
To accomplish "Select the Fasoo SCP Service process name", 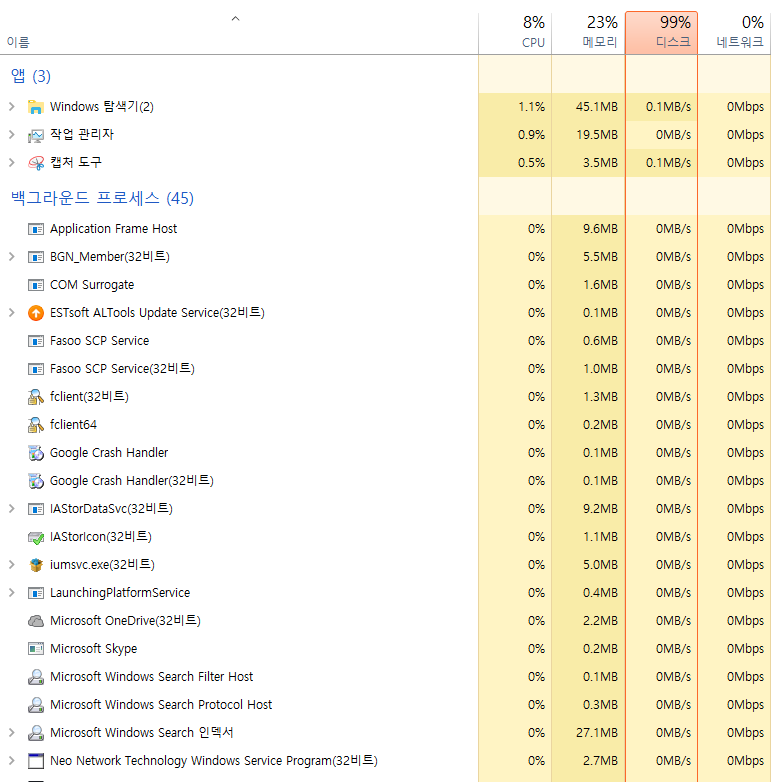I will click(x=99, y=341).
